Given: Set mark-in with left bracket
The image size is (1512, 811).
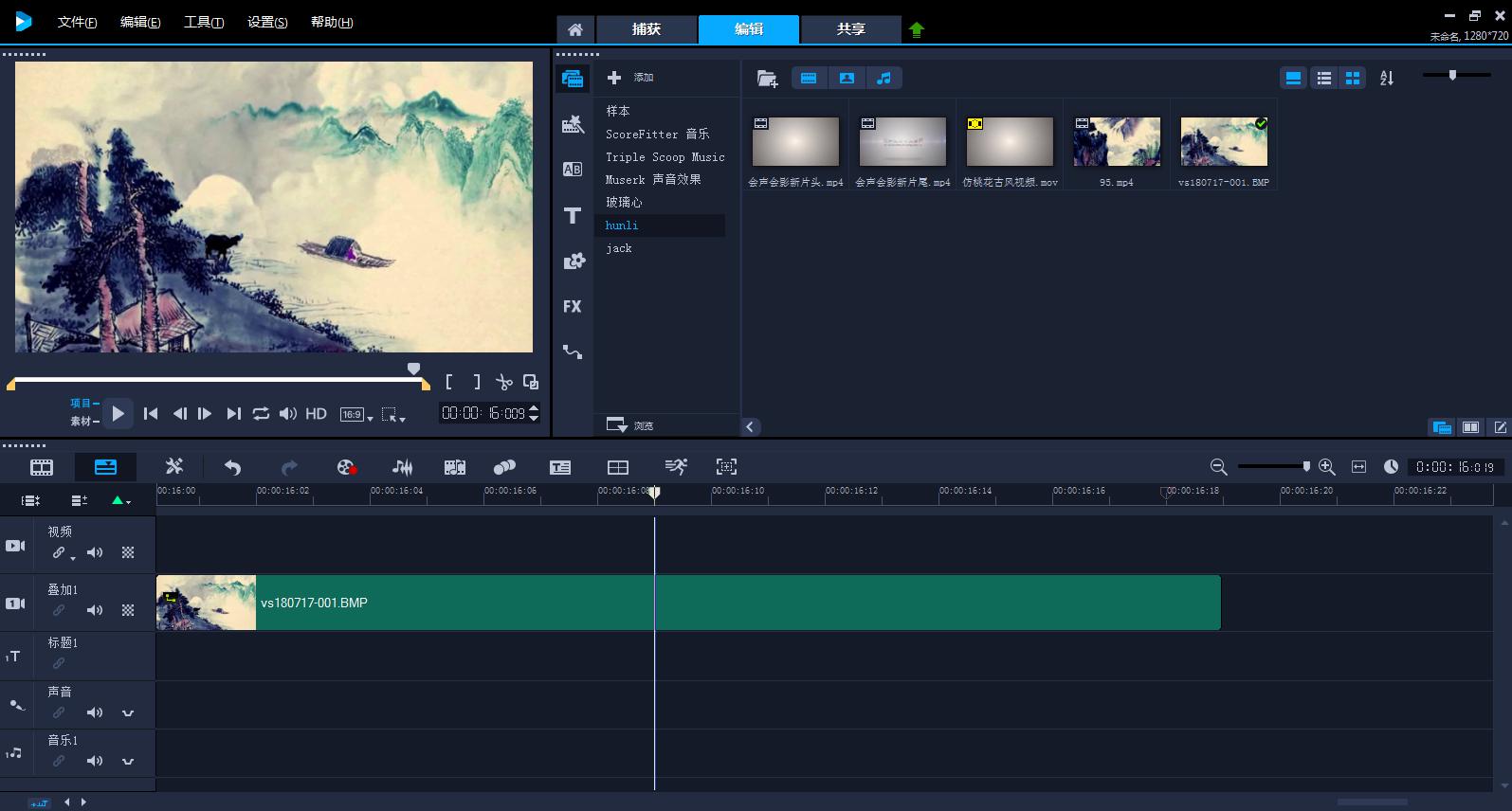Looking at the screenshot, I should 449,382.
